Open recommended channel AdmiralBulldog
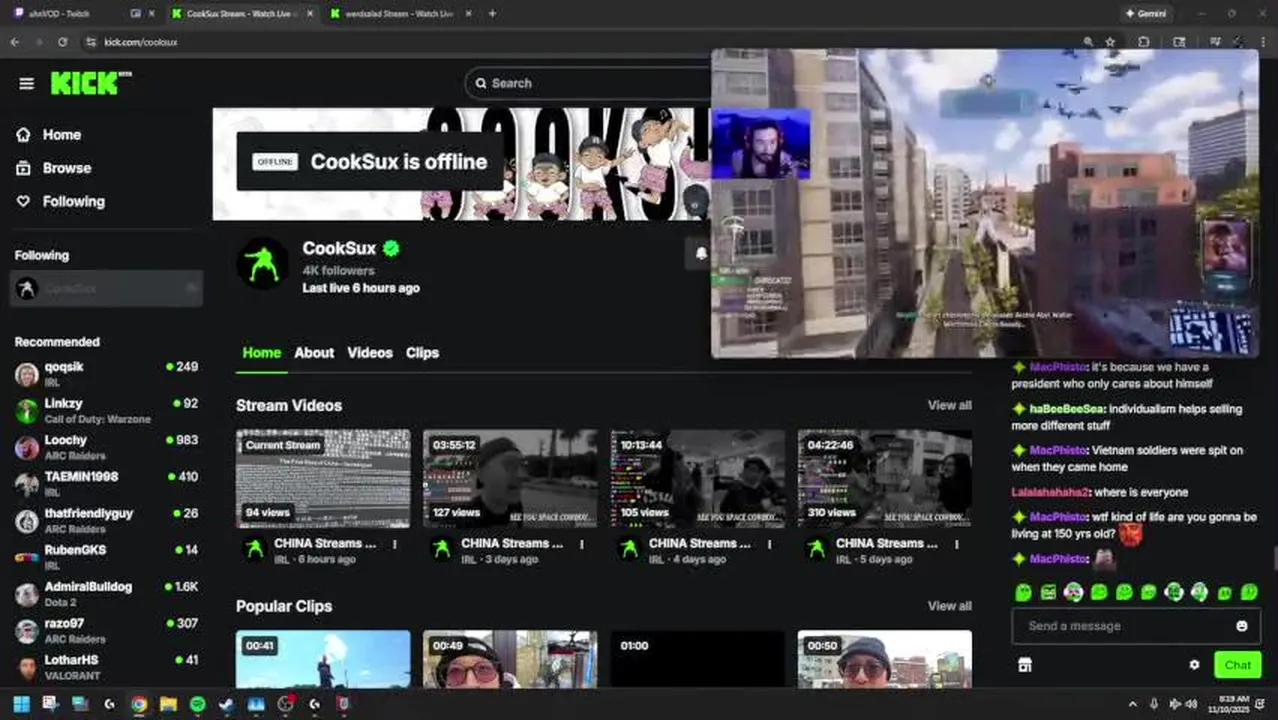1278x720 pixels. (106, 594)
